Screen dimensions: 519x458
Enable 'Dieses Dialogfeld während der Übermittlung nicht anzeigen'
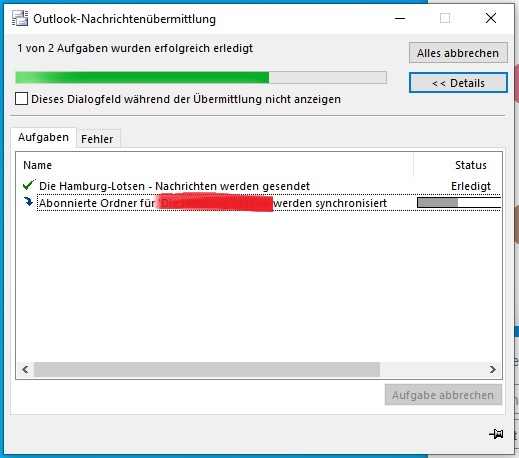(x=21, y=99)
